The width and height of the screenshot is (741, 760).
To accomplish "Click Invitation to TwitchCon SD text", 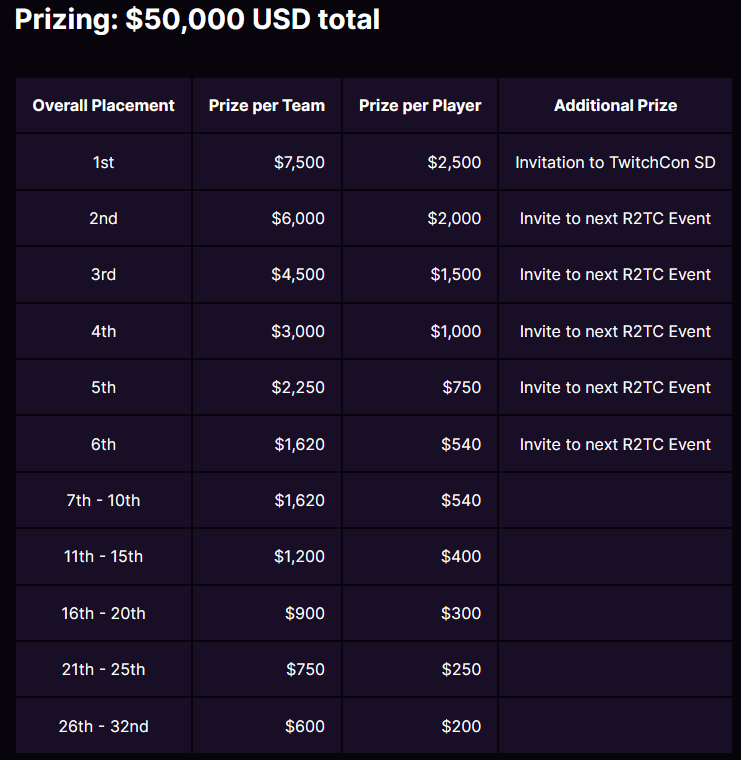I will (615, 162).
